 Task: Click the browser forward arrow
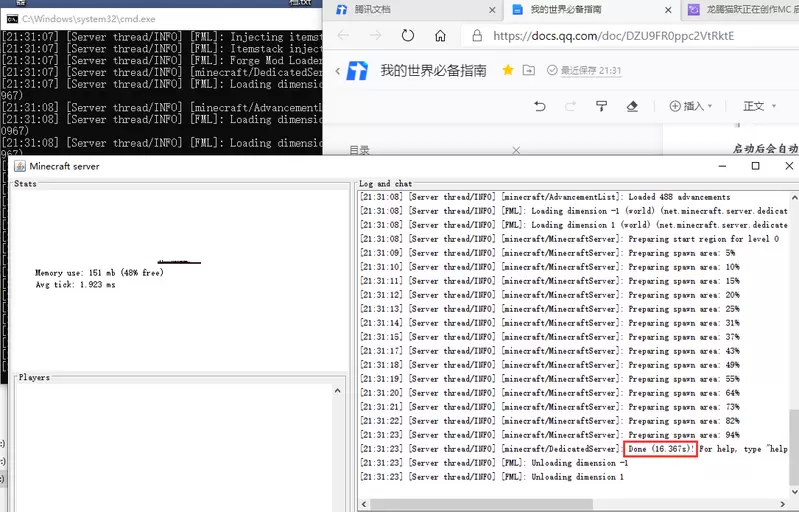pyautogui.click(x=376, y=35)
